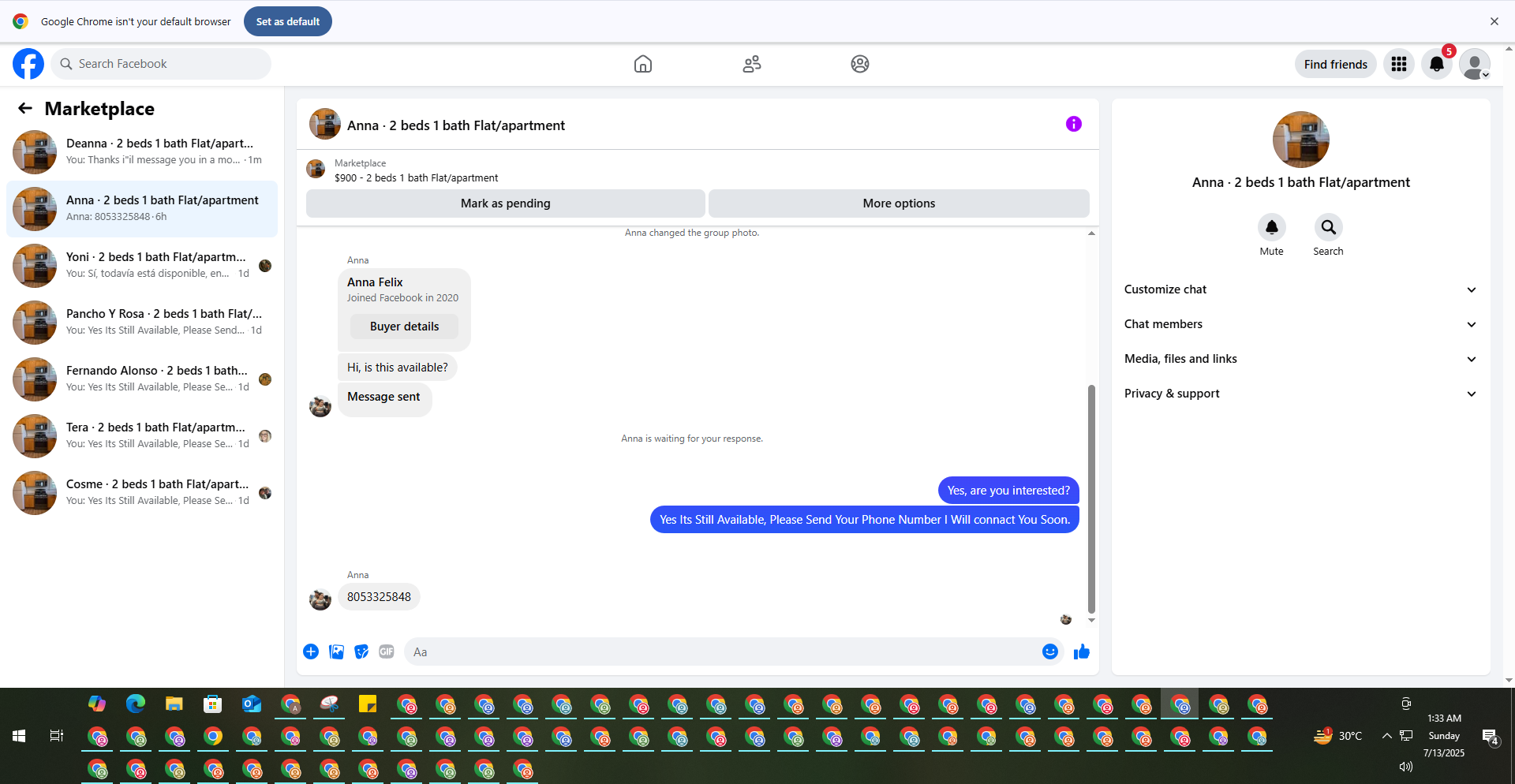
Task: Open the Copilot taskbar icon
Action: pyautogui.click(x=97, y=704)
